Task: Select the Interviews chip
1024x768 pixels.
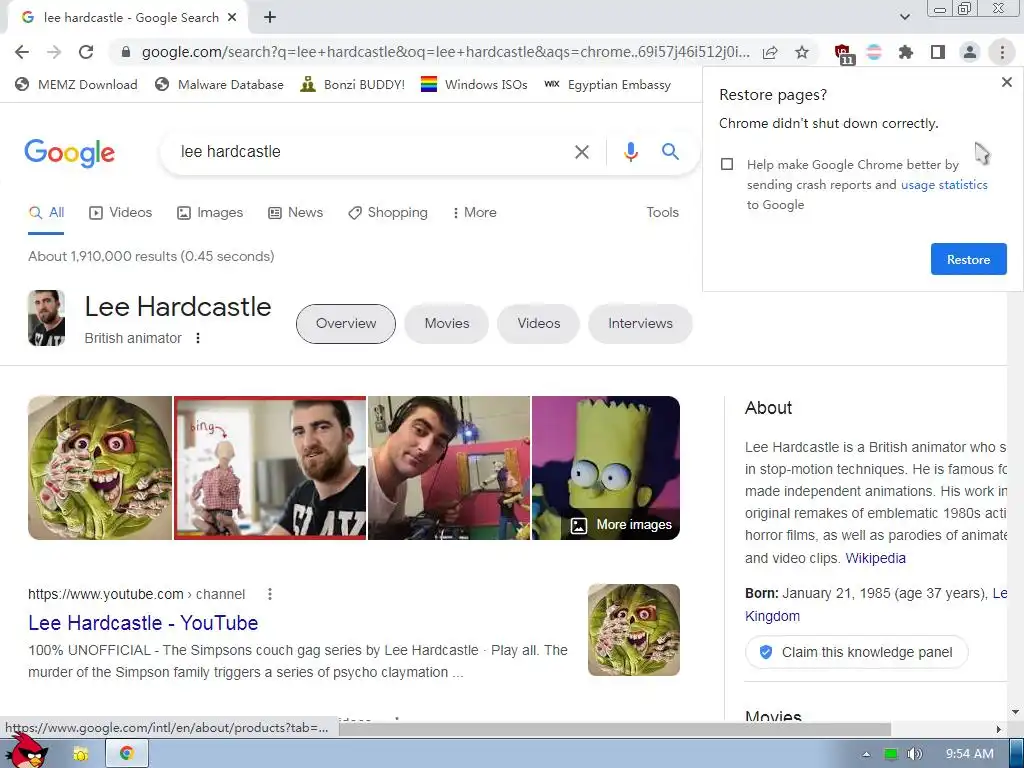Action: click(x=640, y=324)
